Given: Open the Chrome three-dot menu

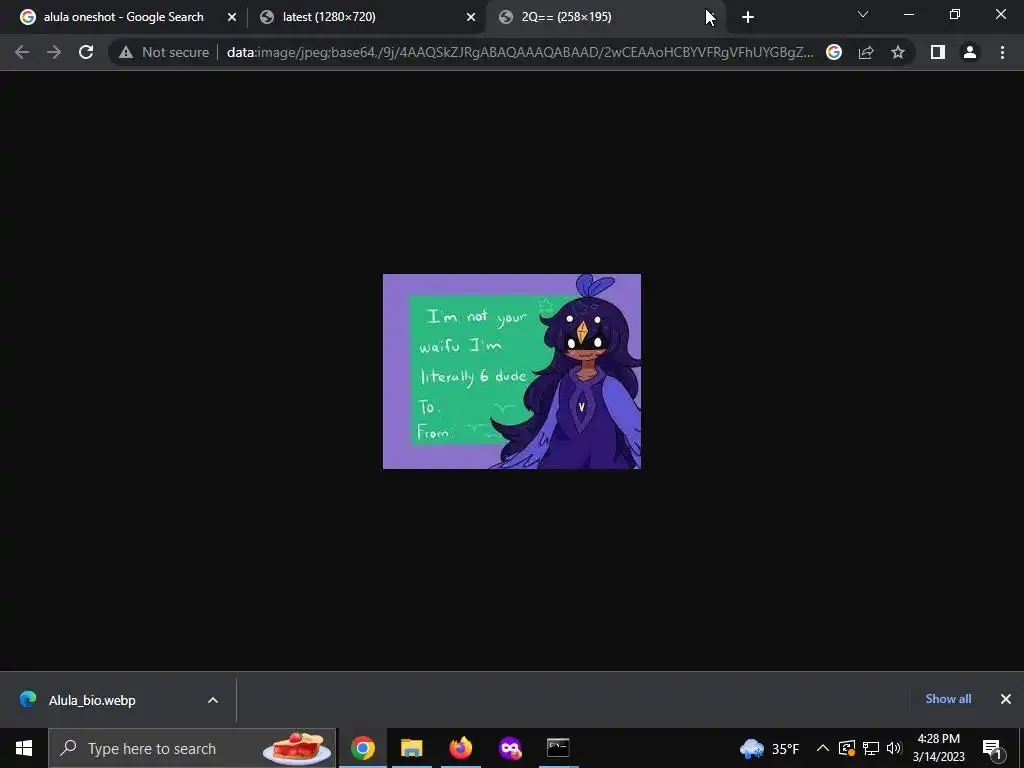Looking at the screenshot, I should point(1002,52).
